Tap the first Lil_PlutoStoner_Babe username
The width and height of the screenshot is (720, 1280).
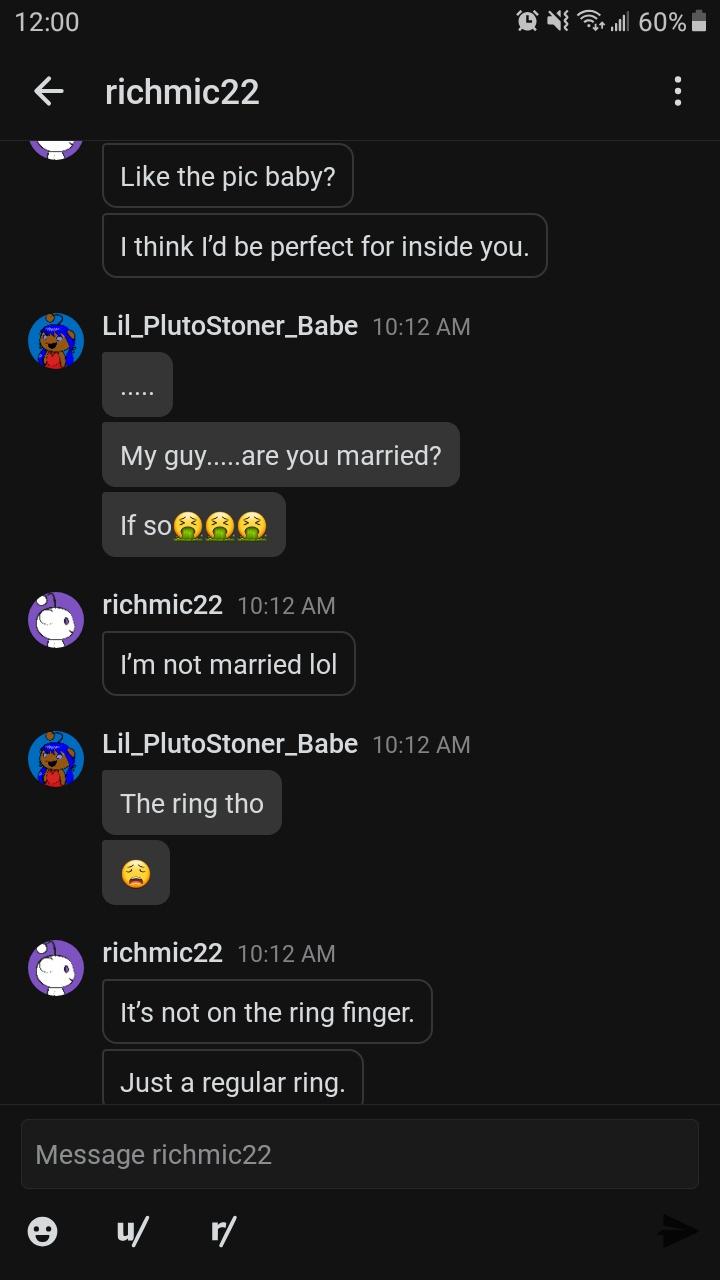(230, 326)
